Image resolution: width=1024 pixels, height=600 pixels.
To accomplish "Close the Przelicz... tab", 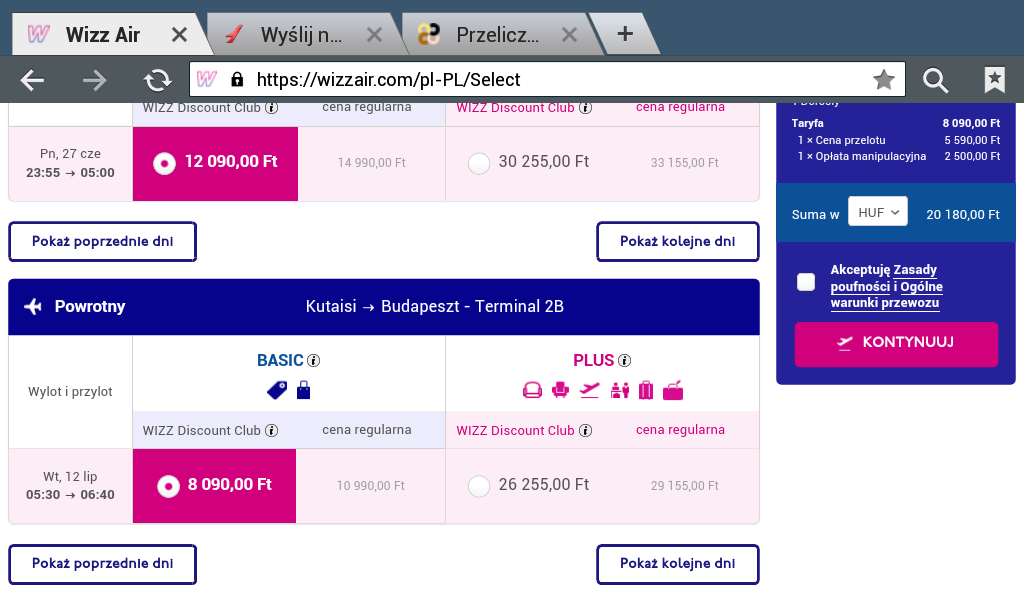I will pos(569,35).
